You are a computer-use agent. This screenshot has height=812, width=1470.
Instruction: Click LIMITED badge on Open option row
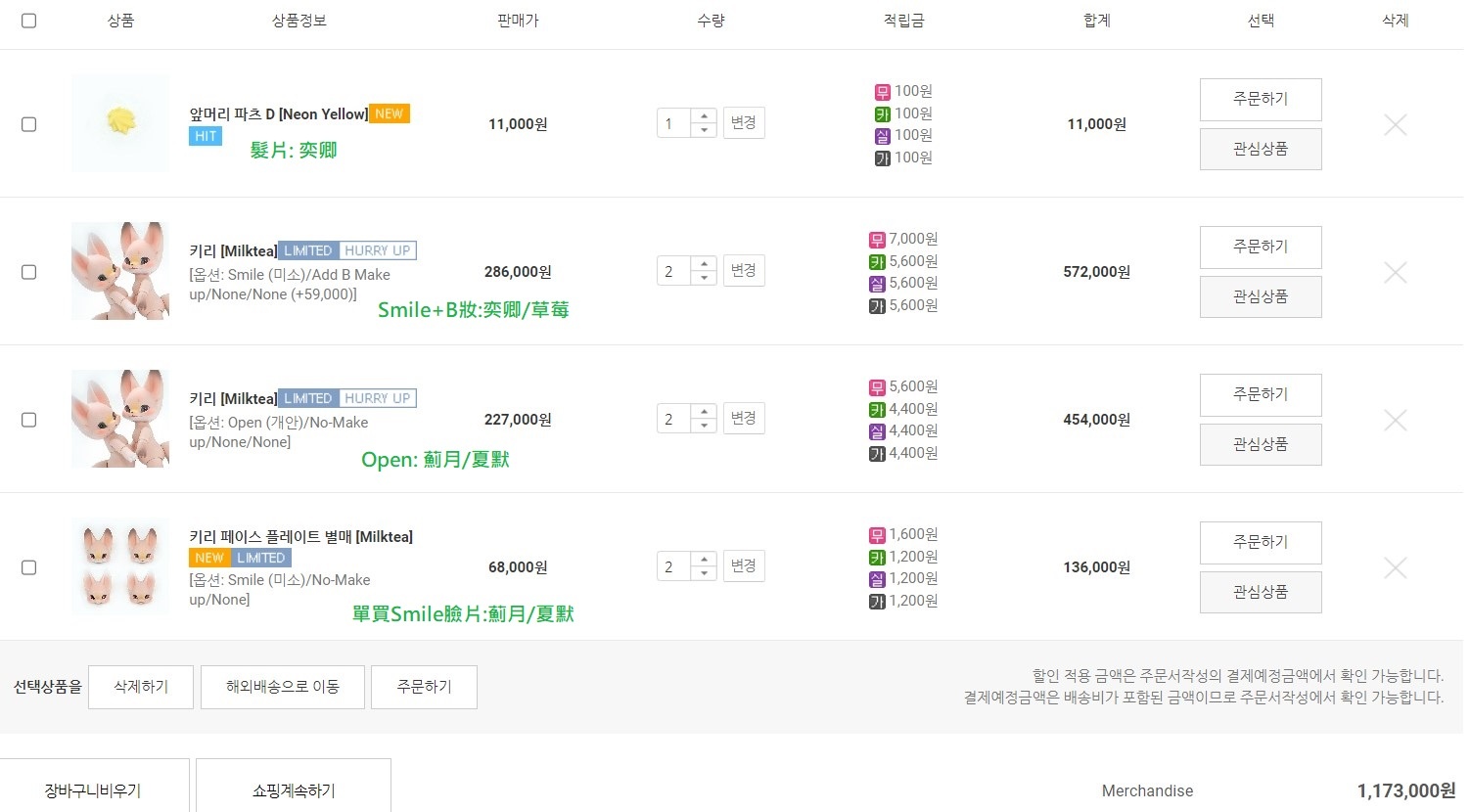(308, 398)
